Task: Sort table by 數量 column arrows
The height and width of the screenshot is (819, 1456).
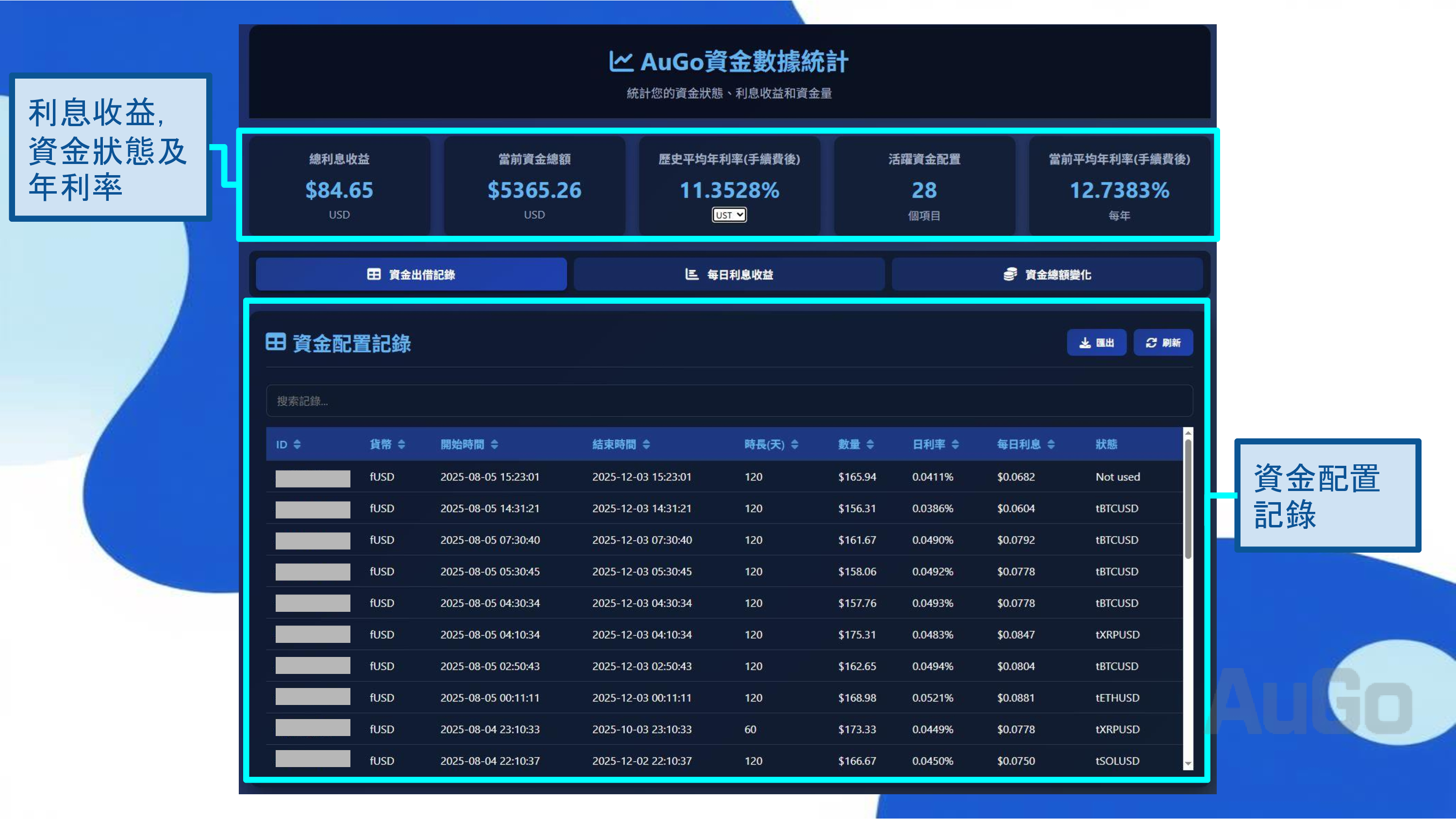Action: [x=870, y=445]
